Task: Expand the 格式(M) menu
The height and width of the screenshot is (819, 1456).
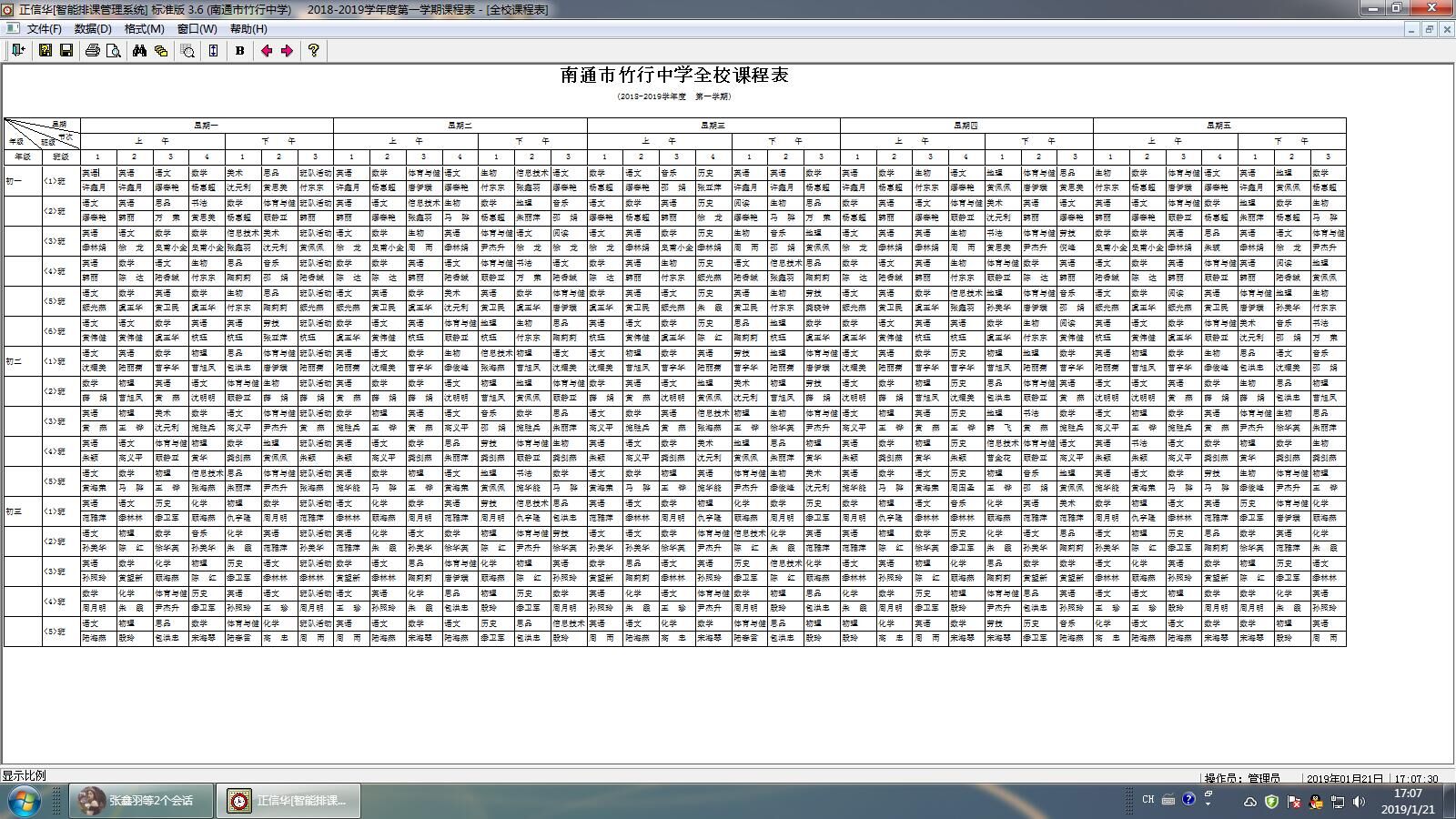Action: coord(144,29)
